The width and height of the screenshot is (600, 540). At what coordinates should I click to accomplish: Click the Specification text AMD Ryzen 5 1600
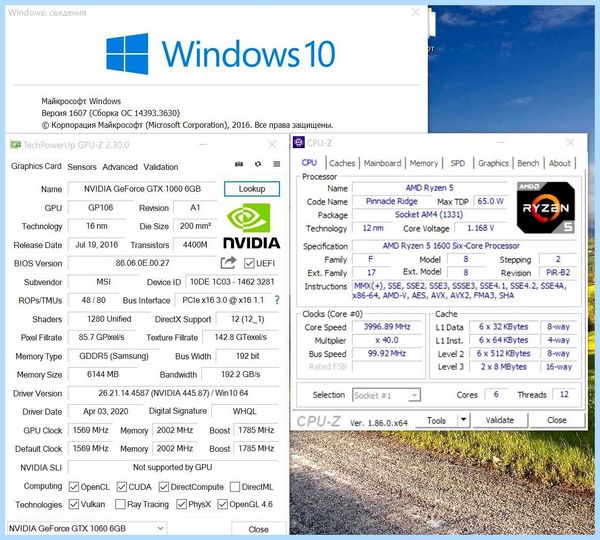point(451,246)
